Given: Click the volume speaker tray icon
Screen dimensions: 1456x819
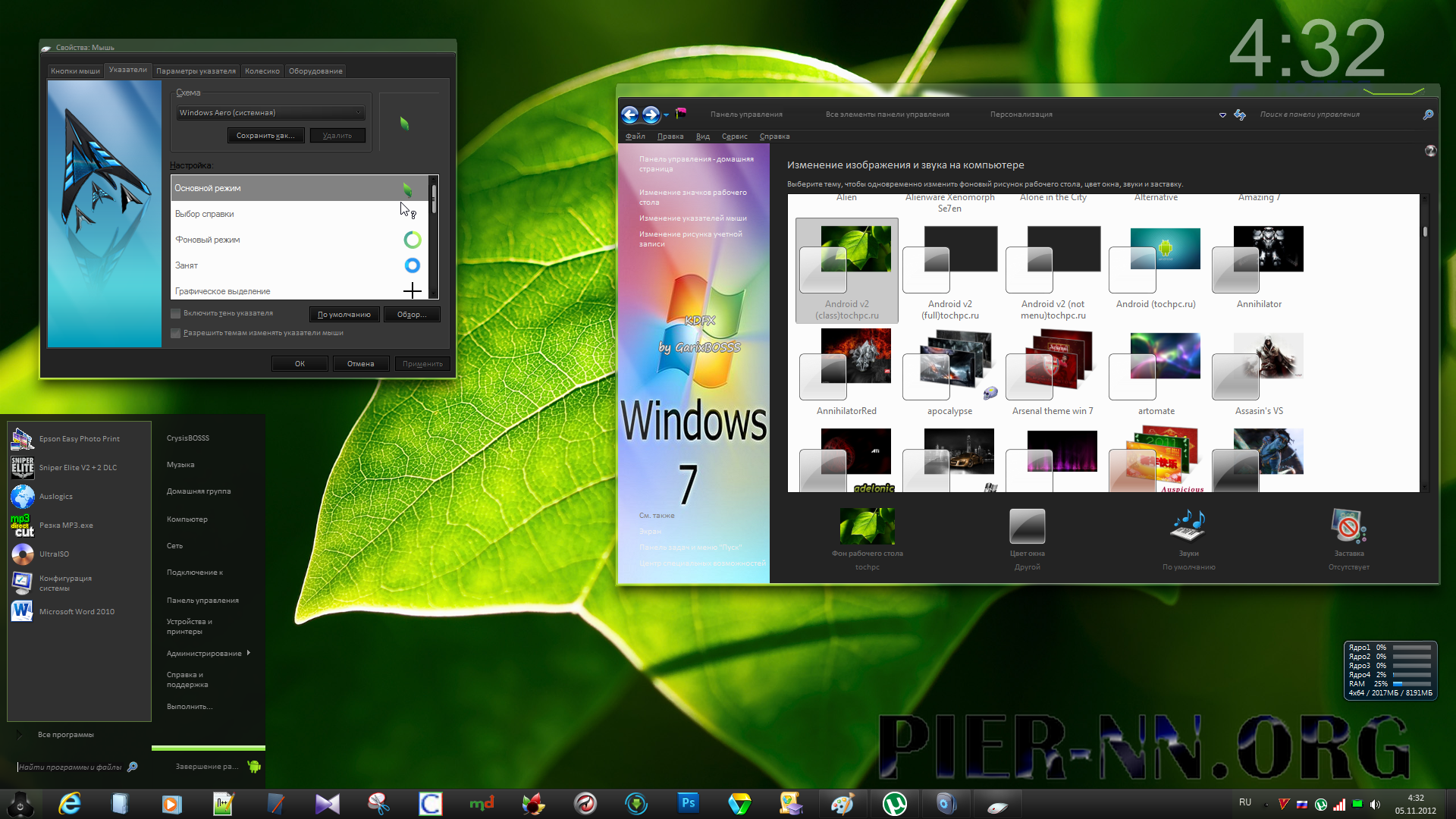Looking at the screenshot, I should [1375, 805].
